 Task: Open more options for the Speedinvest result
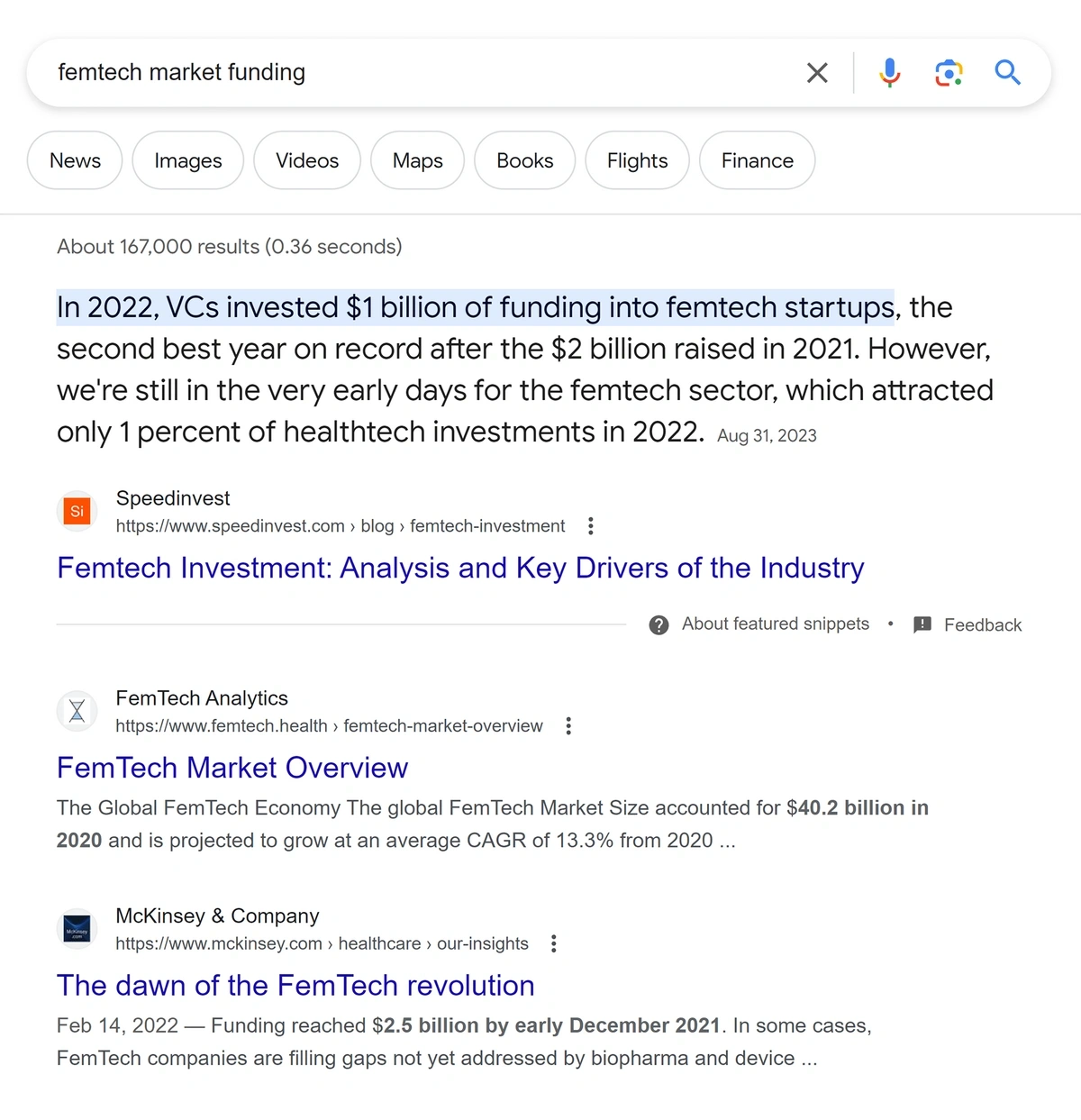click(x=590, y=526)
